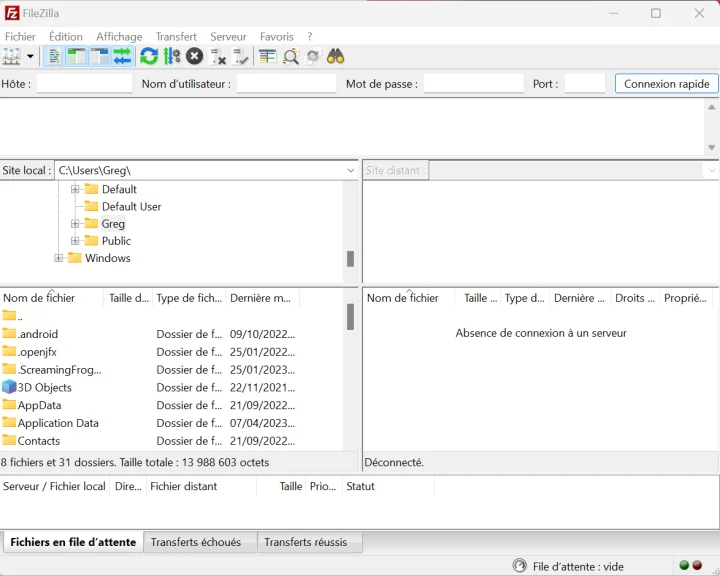Click message log scroll down arrow

[x=711, y=147]
